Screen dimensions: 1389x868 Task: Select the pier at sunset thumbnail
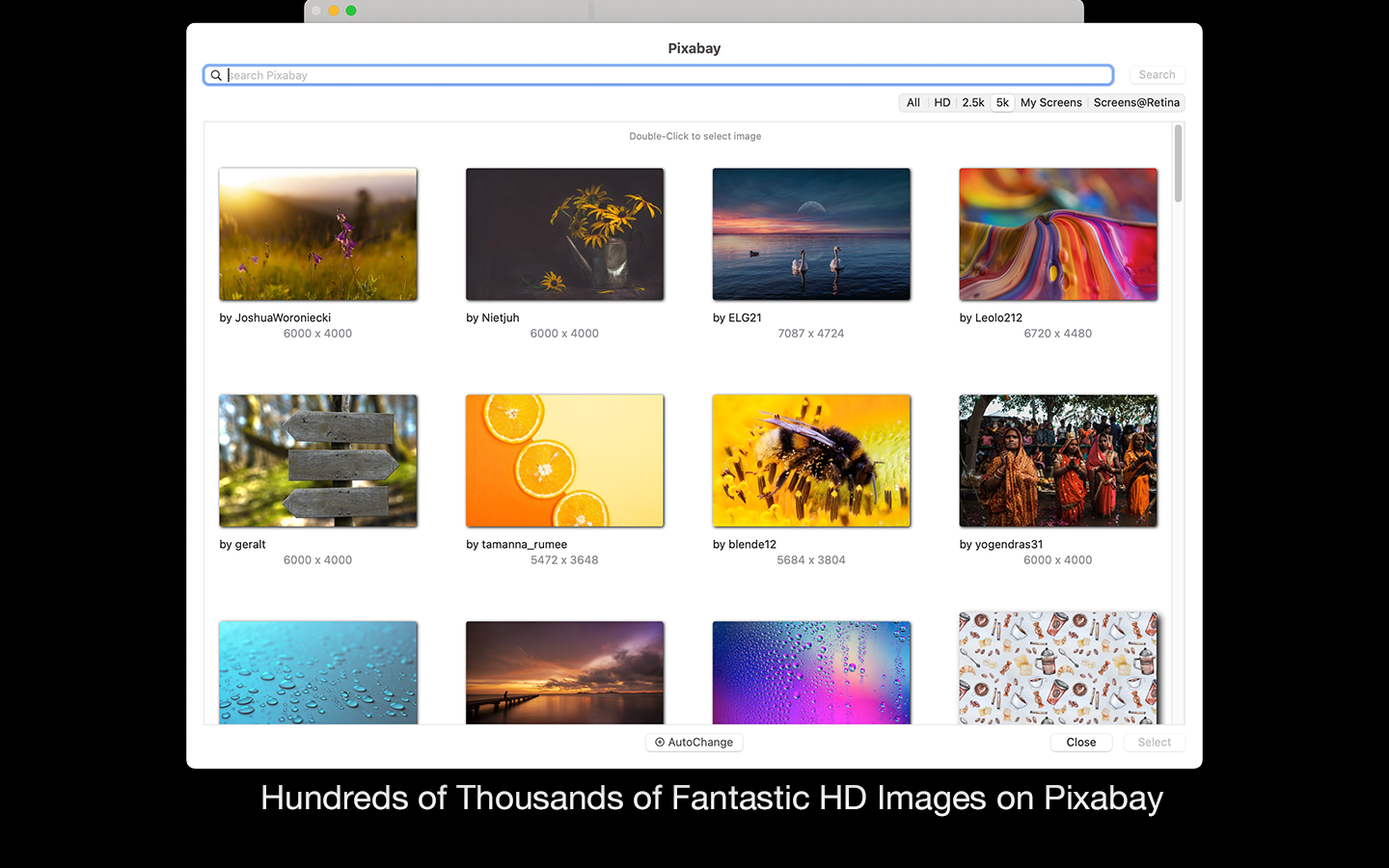(565, 672)
